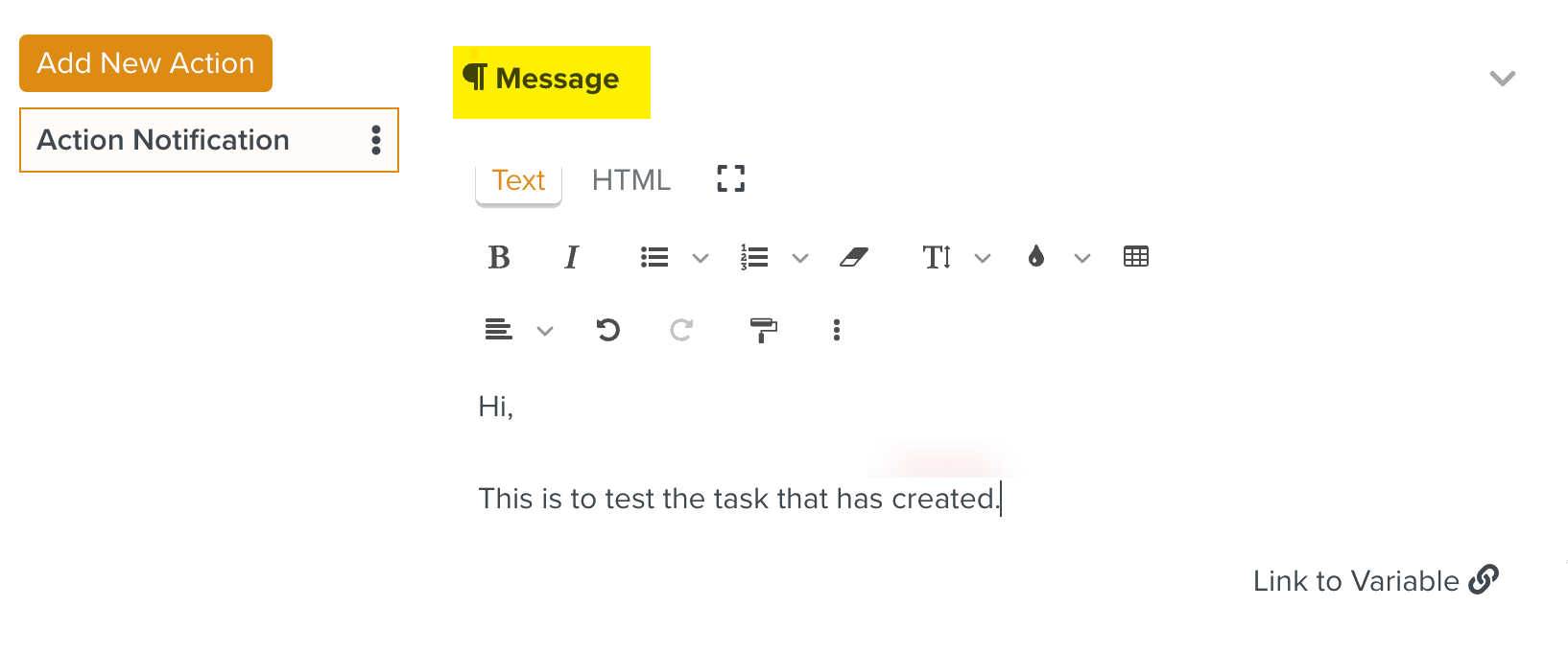Clear formatting with the eraser tool
Viewport: 1568px width, 654px height.
point(856,257)
